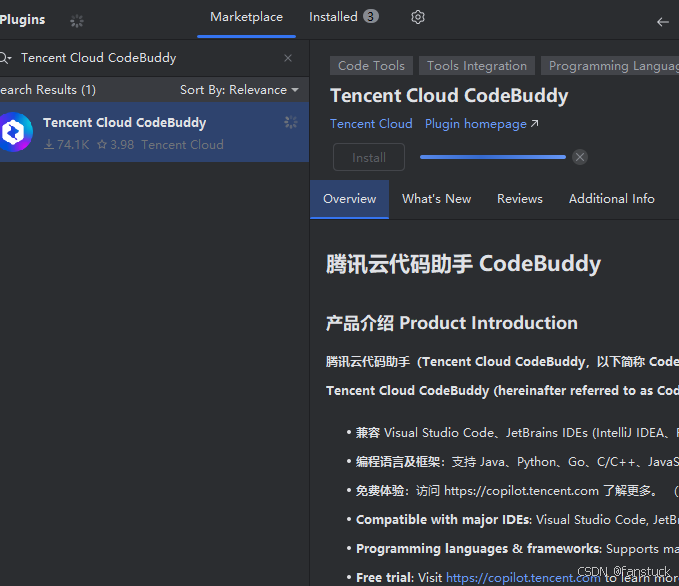679x586 pixels.
Task: Click the Install button
Action: (x=369, y=157)
